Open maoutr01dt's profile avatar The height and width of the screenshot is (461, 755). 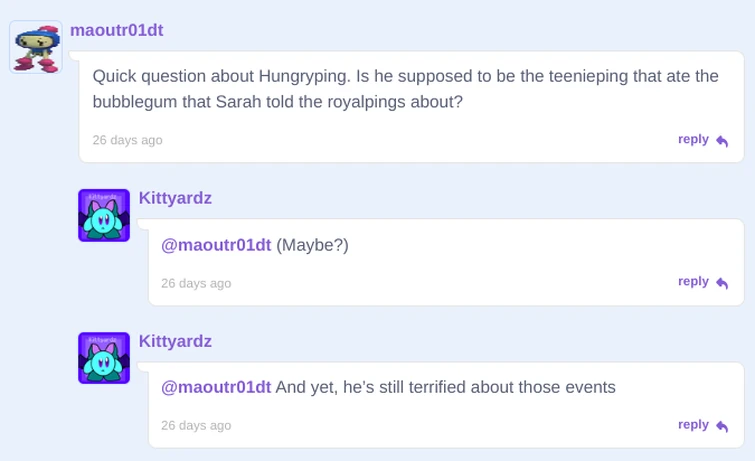(x=36, y=47)
